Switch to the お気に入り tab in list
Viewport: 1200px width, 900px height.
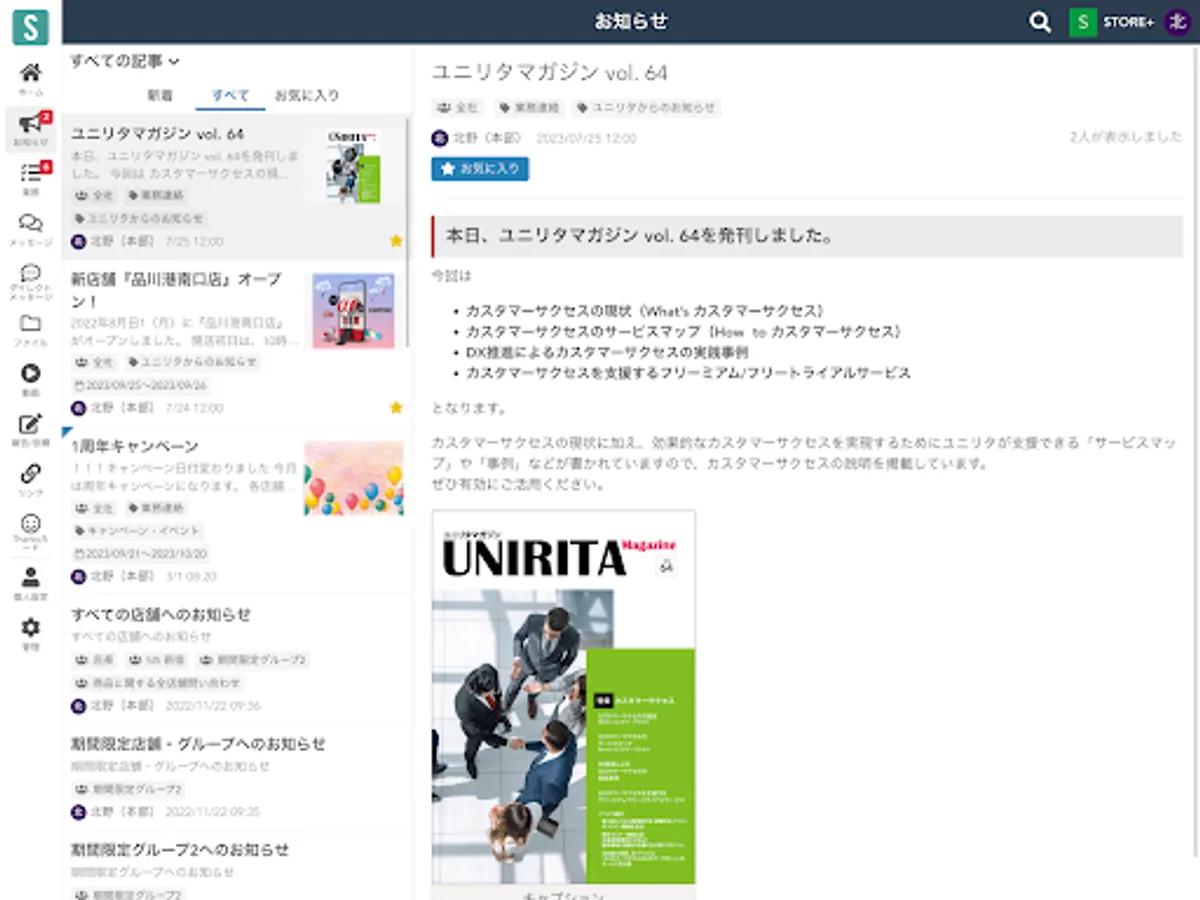(x=307, y=95)
